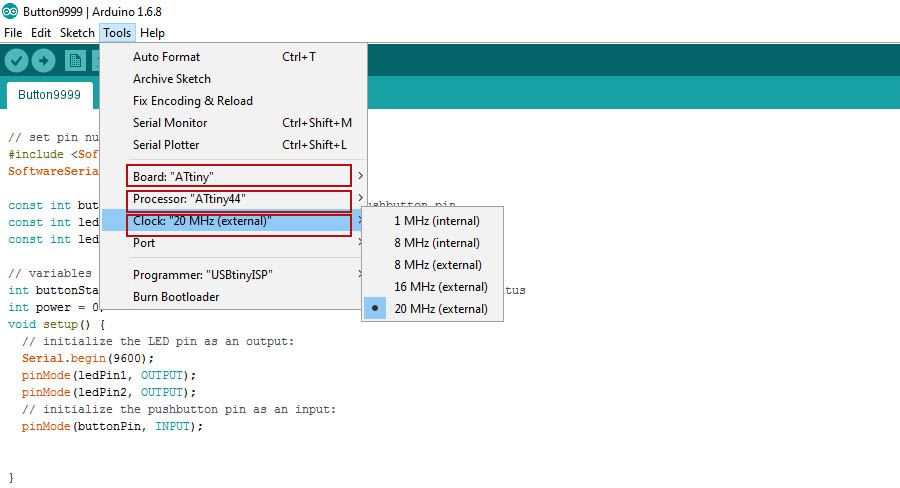Screen dimensions: 900x488
Task: Switch to the Button9999 sketch tab
Action: click(49, 95)
